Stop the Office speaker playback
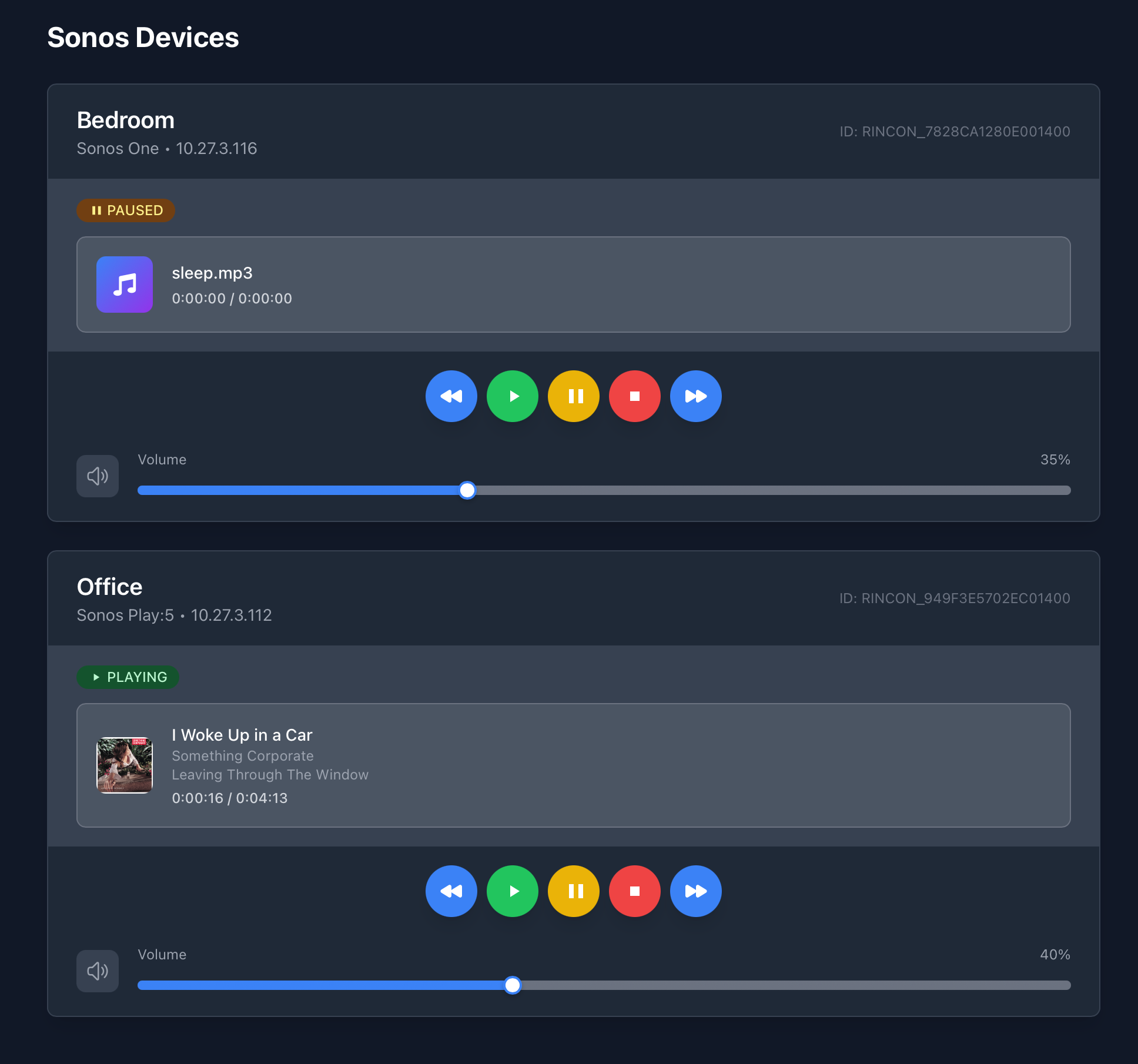This screenshot has height=1064, width=1138. pyautogui.click(x=634, y=891)
